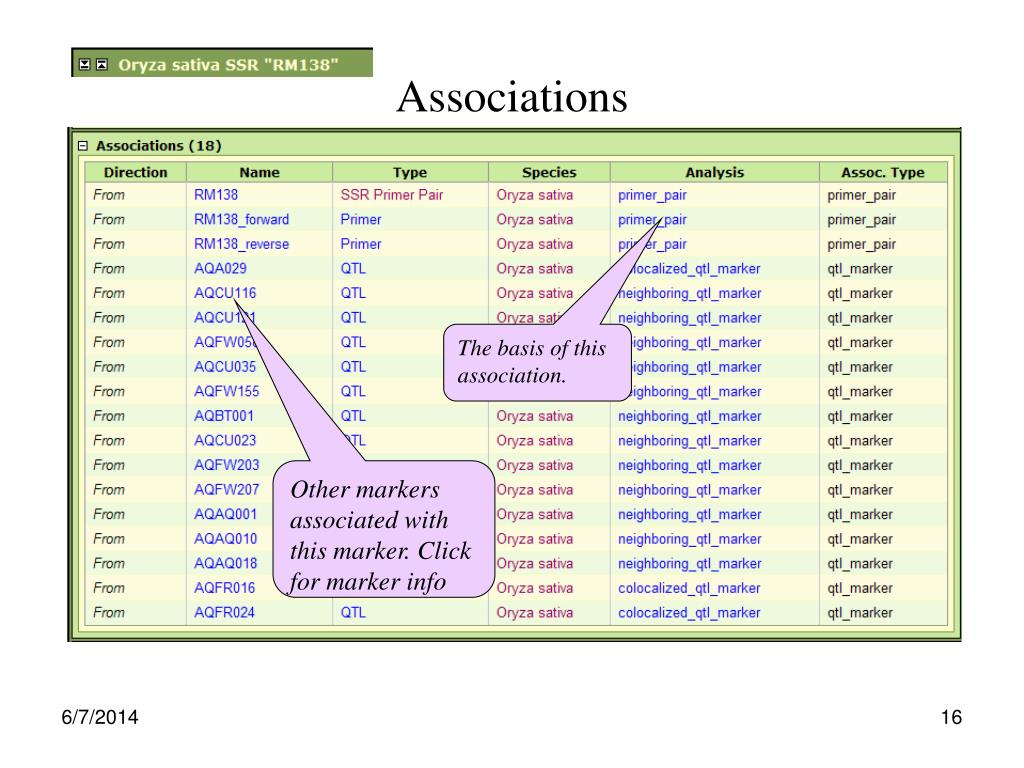Click Oryza sativa species in the RM138_reverse row
The height and width of the screenshot is (768, 1024).
pyautogui.click(x=534, y=244)
